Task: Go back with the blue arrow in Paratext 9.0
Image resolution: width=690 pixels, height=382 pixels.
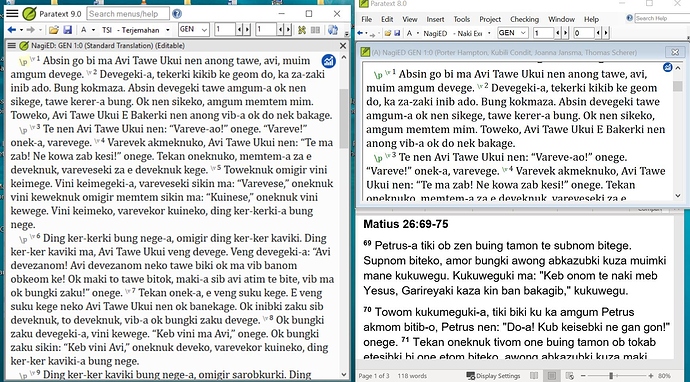Action: (x=12, y=30)
